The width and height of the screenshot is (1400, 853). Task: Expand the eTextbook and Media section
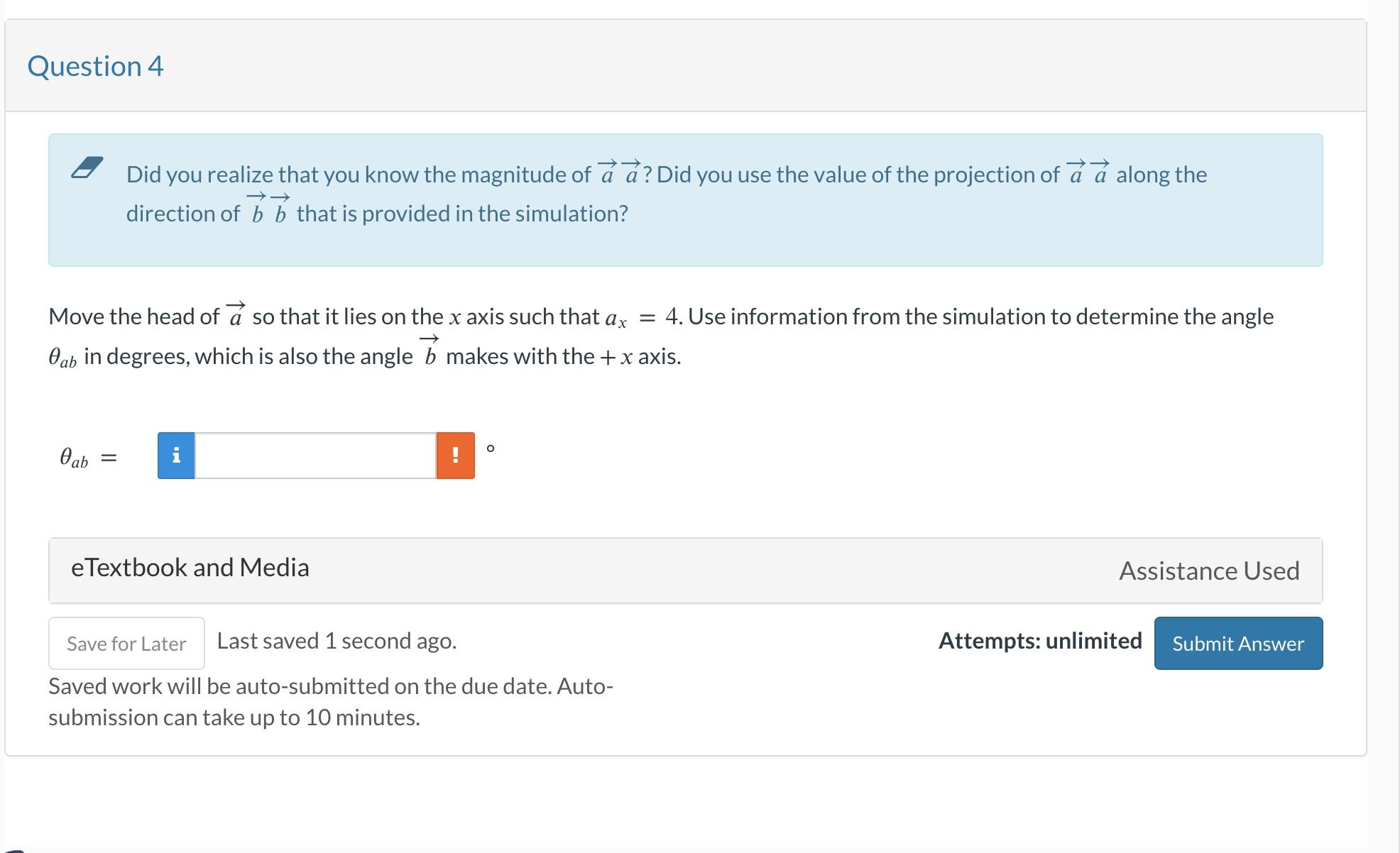(x=190, y=568)
